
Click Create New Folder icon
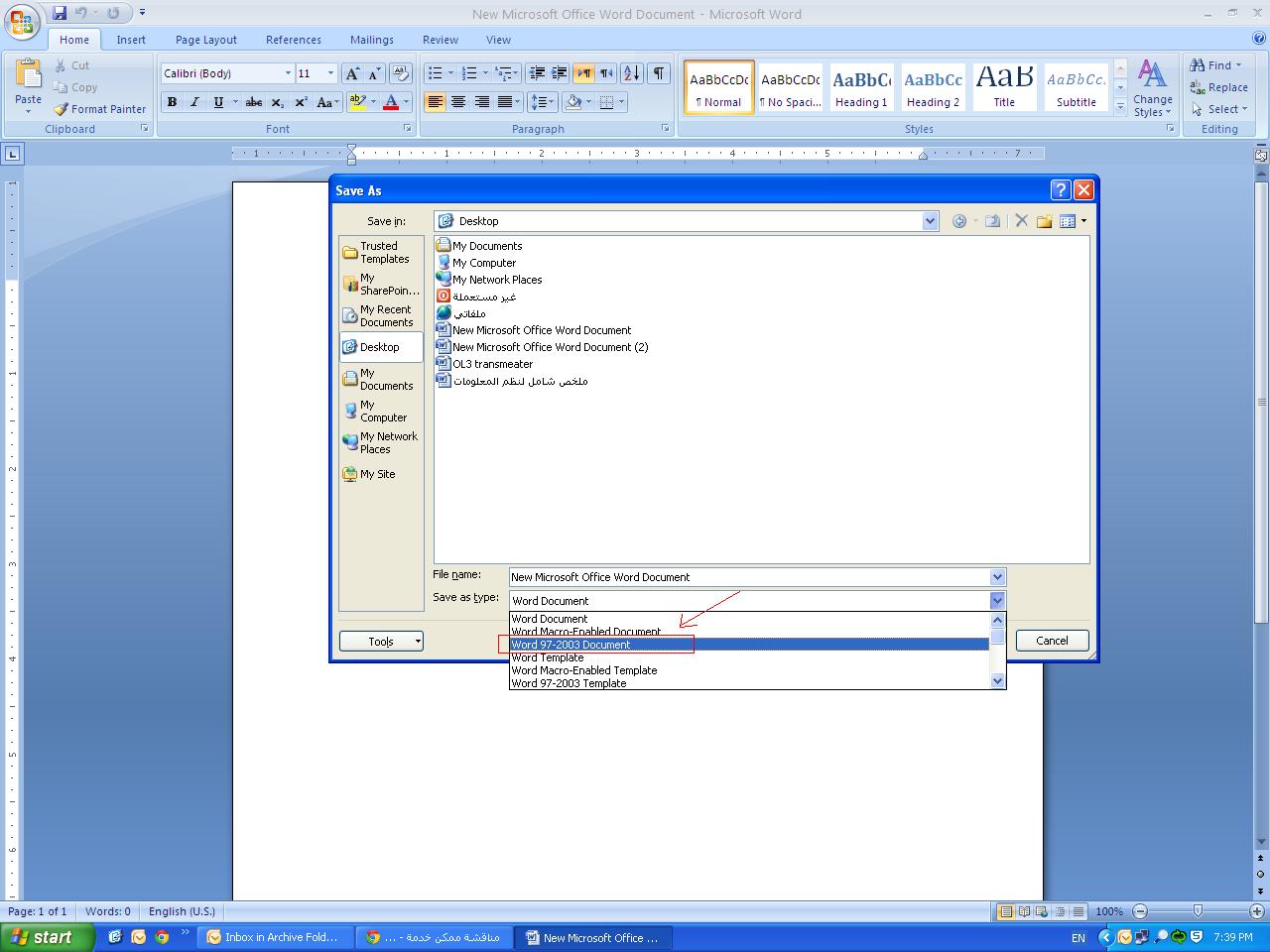(x=1044, y=221)
